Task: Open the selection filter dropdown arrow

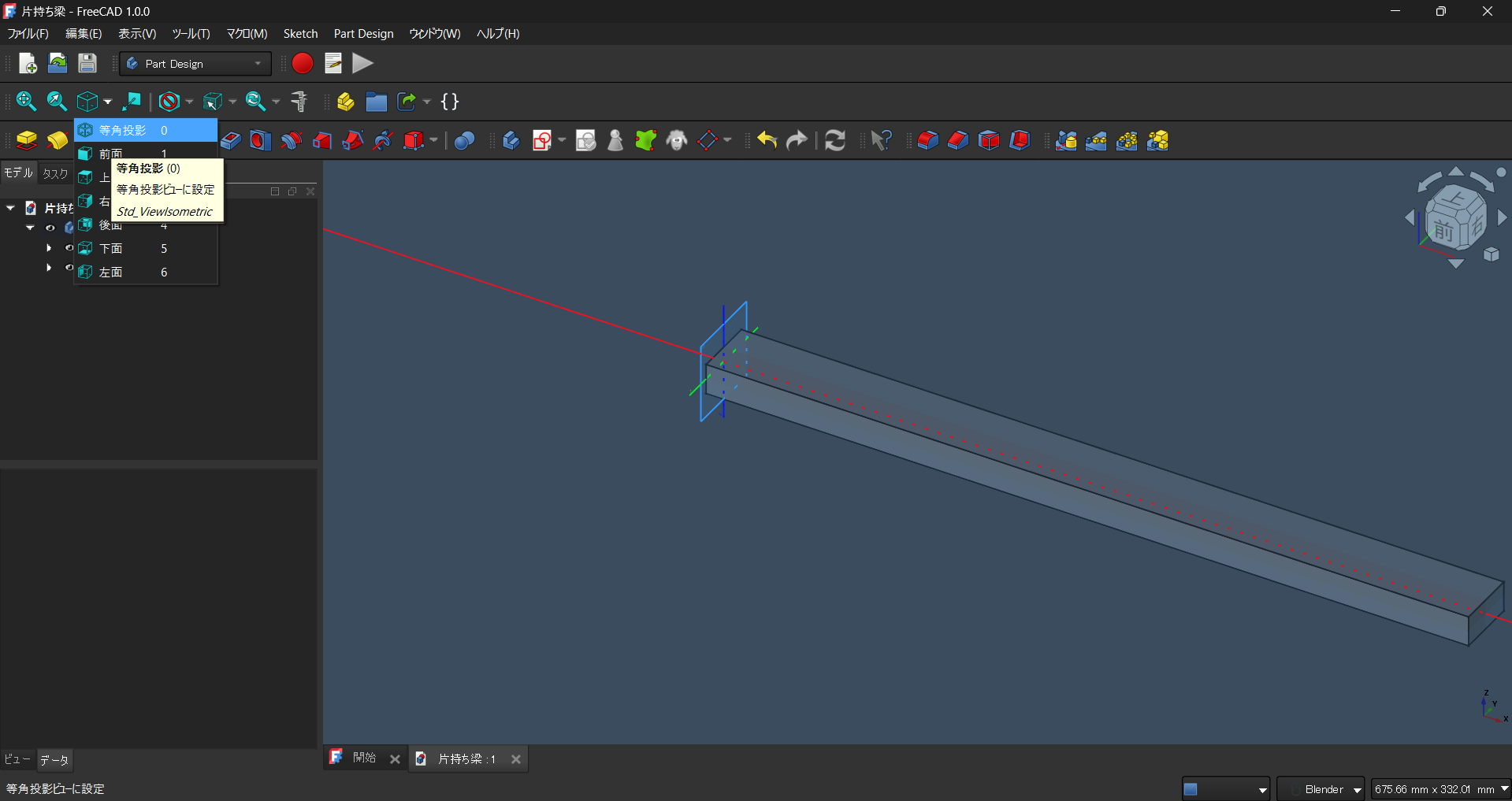Action: (x=232, y=102)
